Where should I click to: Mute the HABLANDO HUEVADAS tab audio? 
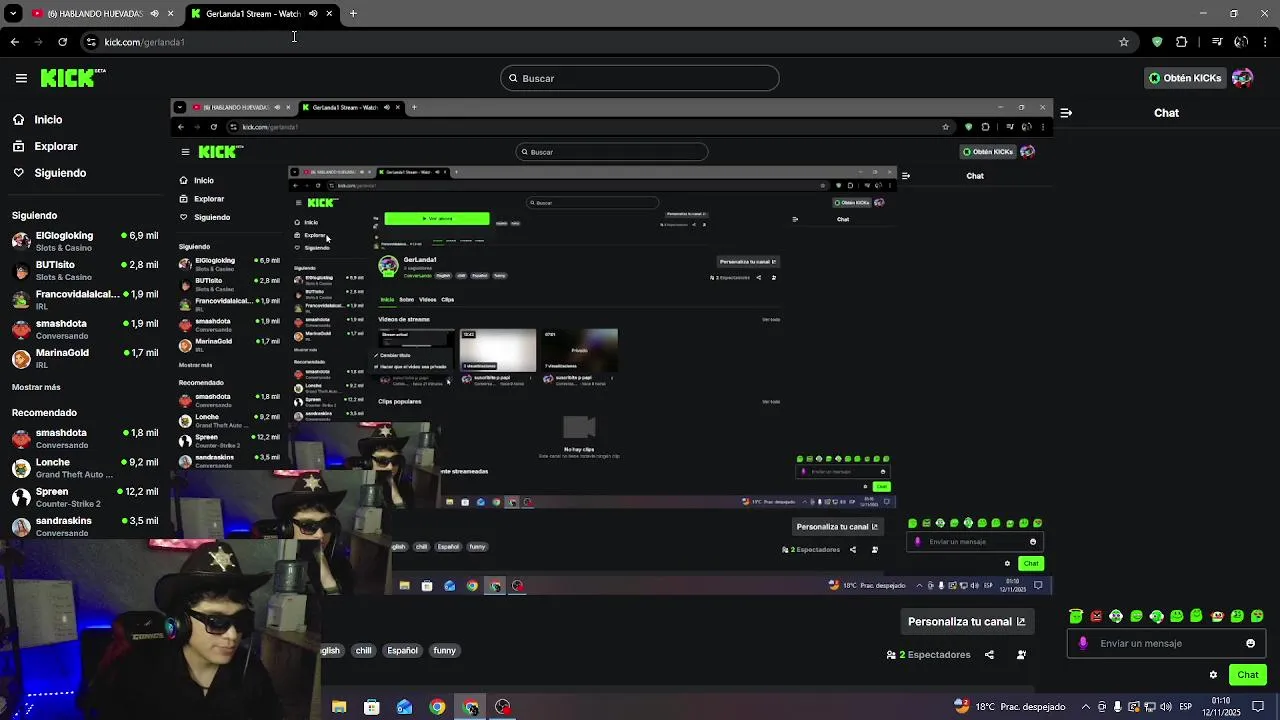click(x=154, y=14)
